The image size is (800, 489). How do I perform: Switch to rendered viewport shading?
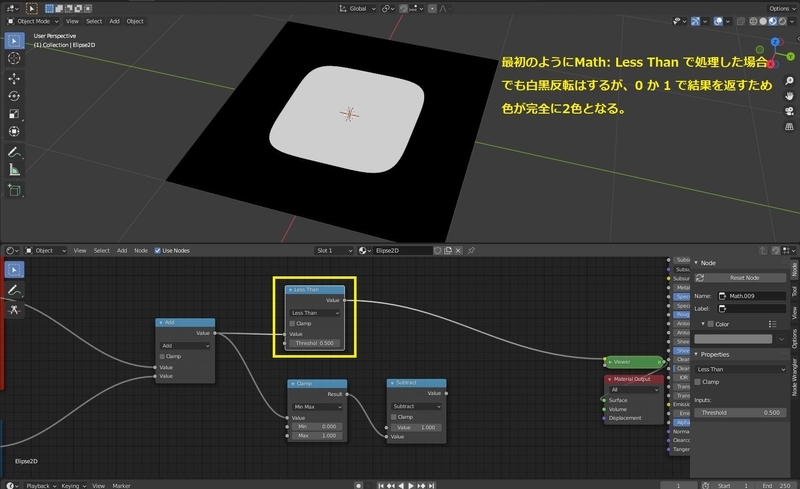pos(782,21)
